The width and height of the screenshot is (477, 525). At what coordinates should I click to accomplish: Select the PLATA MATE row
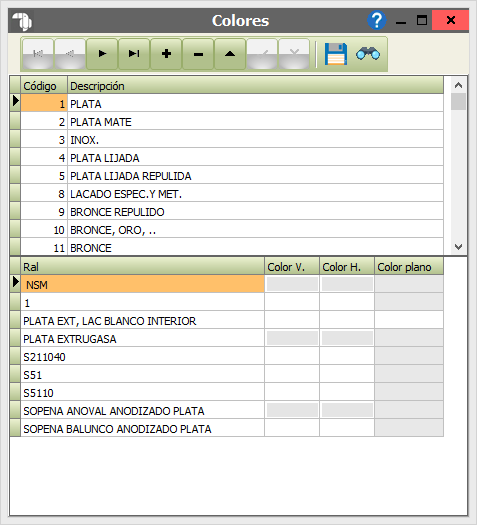[x=232, y=122]
